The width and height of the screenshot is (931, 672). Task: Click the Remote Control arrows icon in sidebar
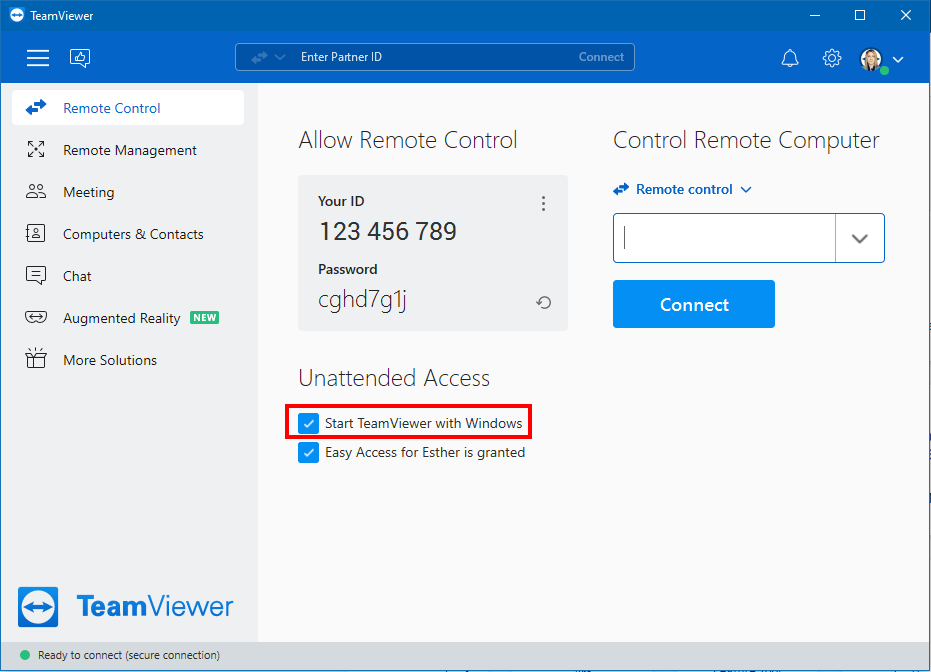point(36,107)
